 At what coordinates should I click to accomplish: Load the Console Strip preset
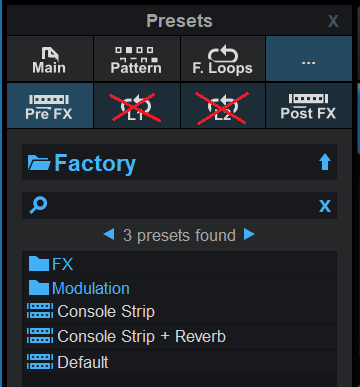(179, 312)
